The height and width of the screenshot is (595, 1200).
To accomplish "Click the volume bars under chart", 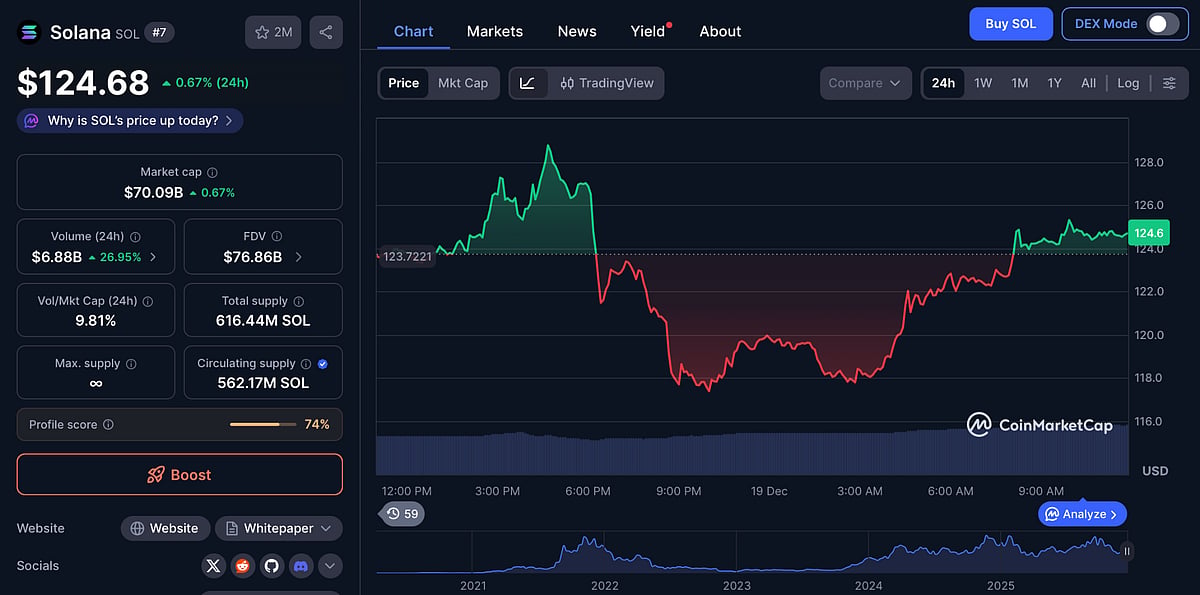I will 752,453.
